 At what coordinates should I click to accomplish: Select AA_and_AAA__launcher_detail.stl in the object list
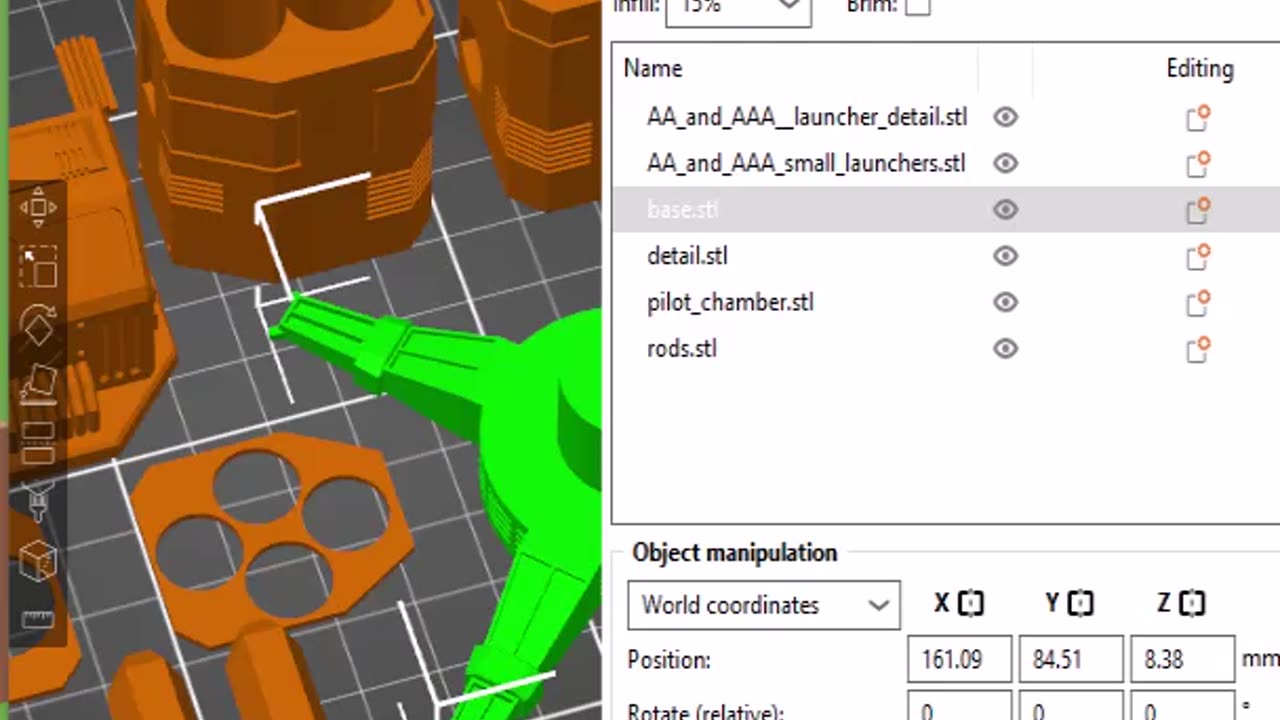(x=807, y=118)
